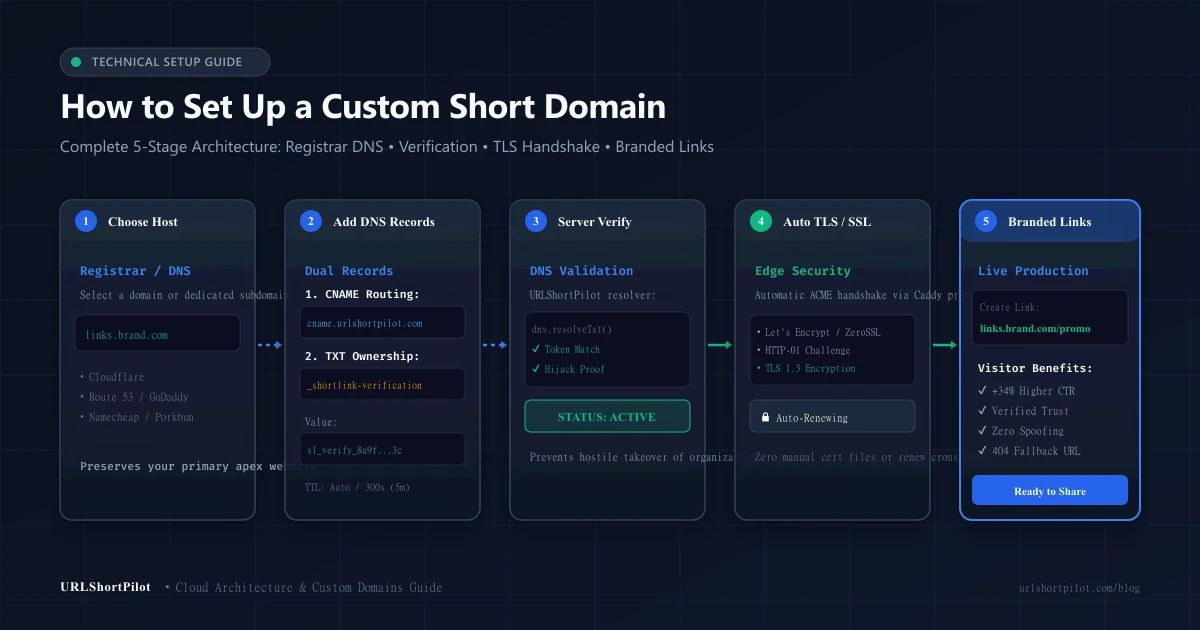Click step 3 circle for Server Verify

(536, 221)
